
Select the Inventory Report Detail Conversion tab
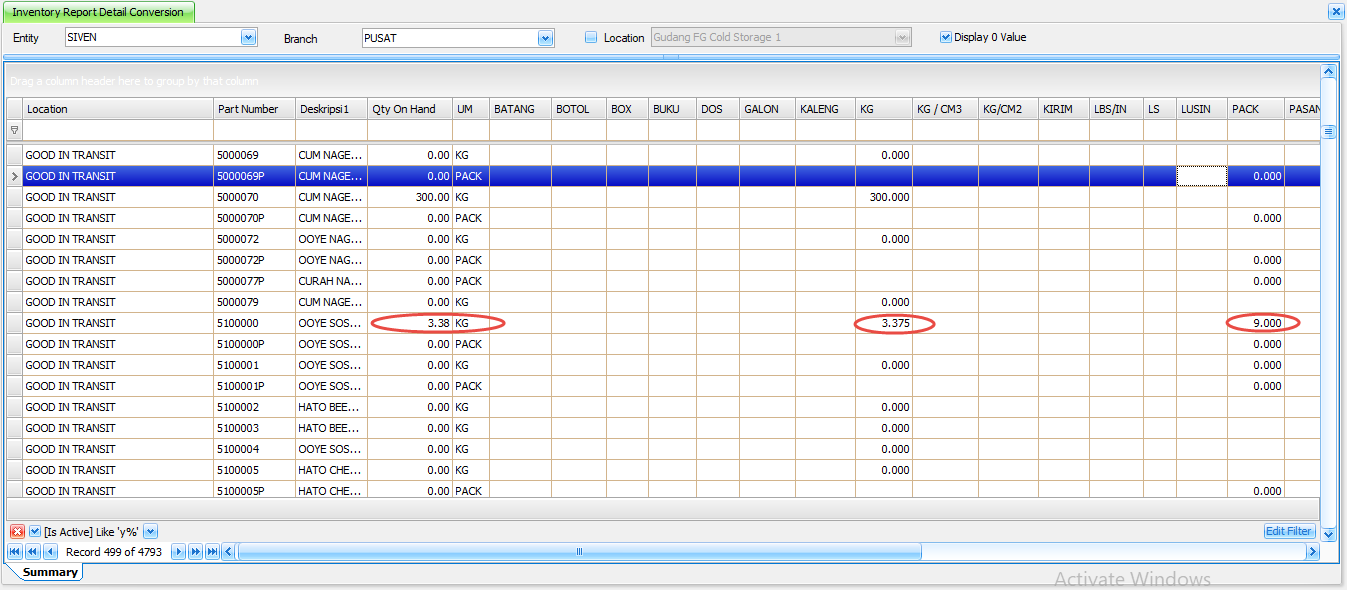[x=97, y=12]
